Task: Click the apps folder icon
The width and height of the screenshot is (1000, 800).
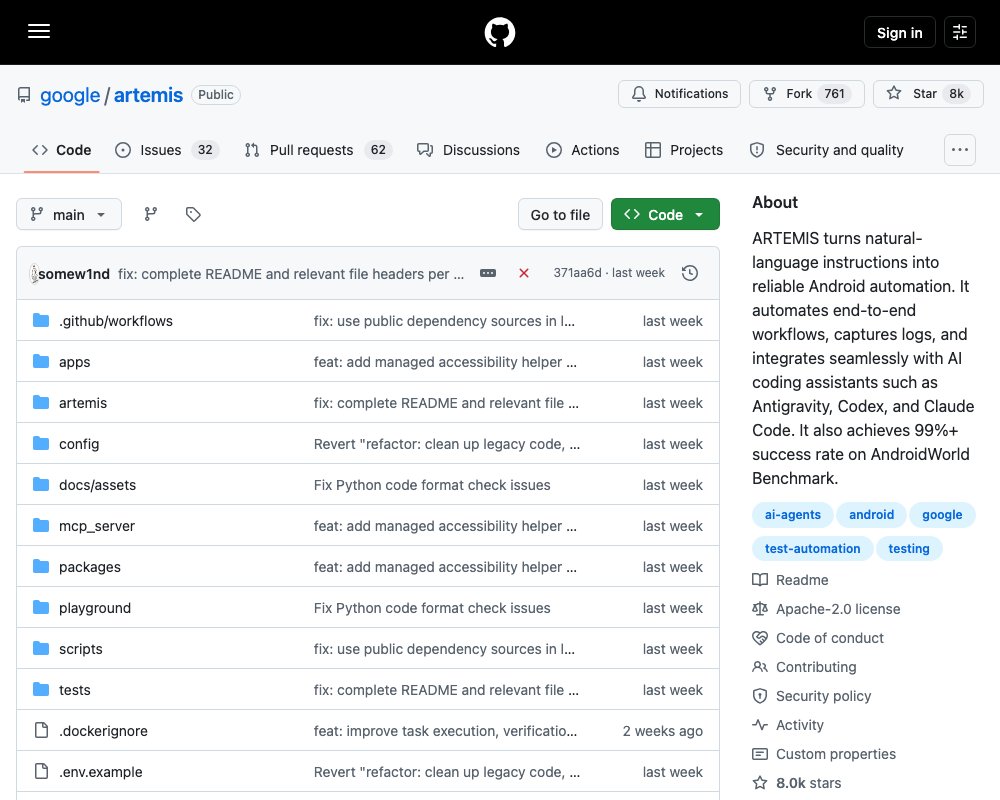Action: [x=41, y=361]
